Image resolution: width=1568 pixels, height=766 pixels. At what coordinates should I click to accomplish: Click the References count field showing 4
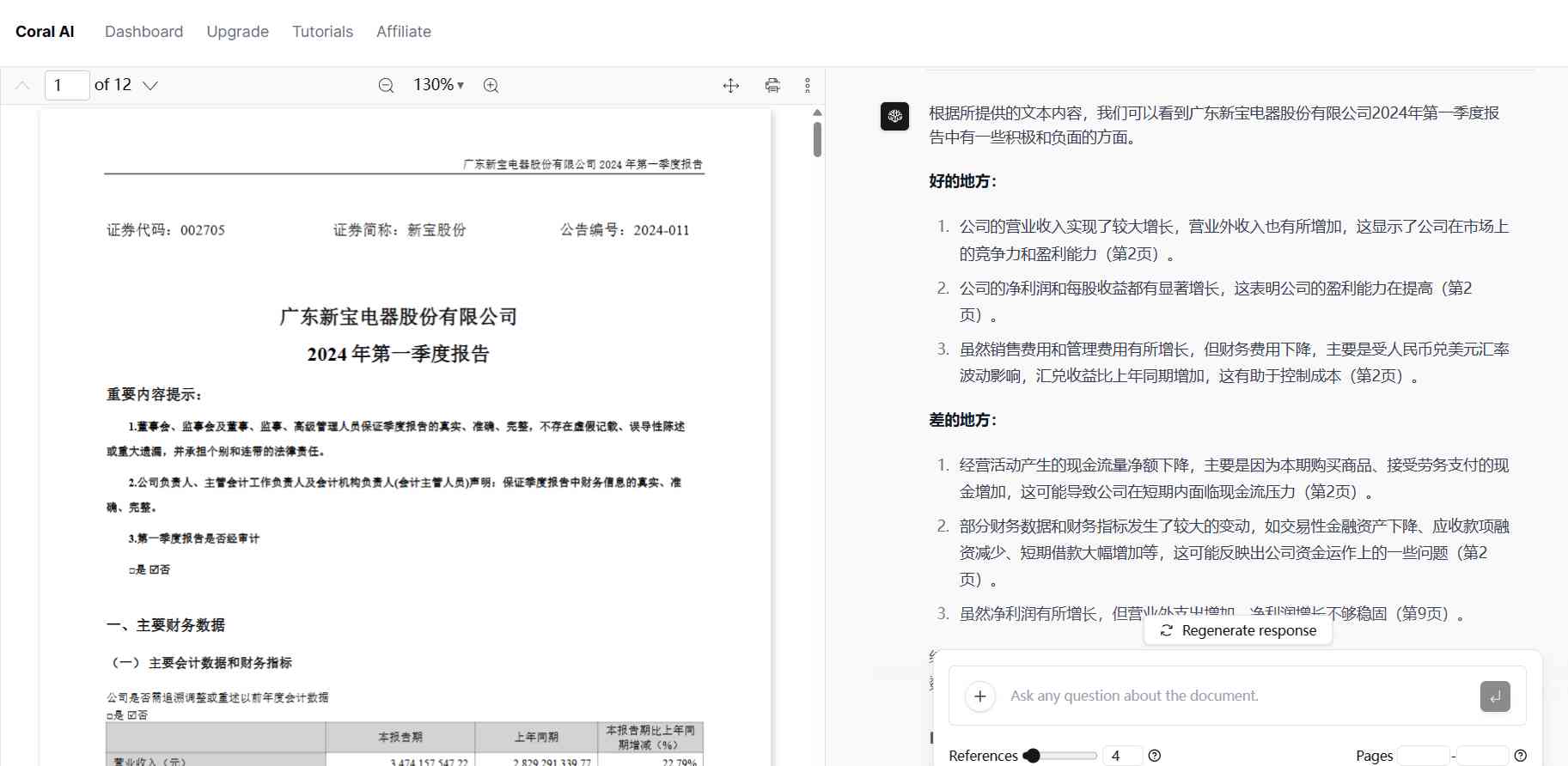pyautogui.click(x=1121, y=756)
